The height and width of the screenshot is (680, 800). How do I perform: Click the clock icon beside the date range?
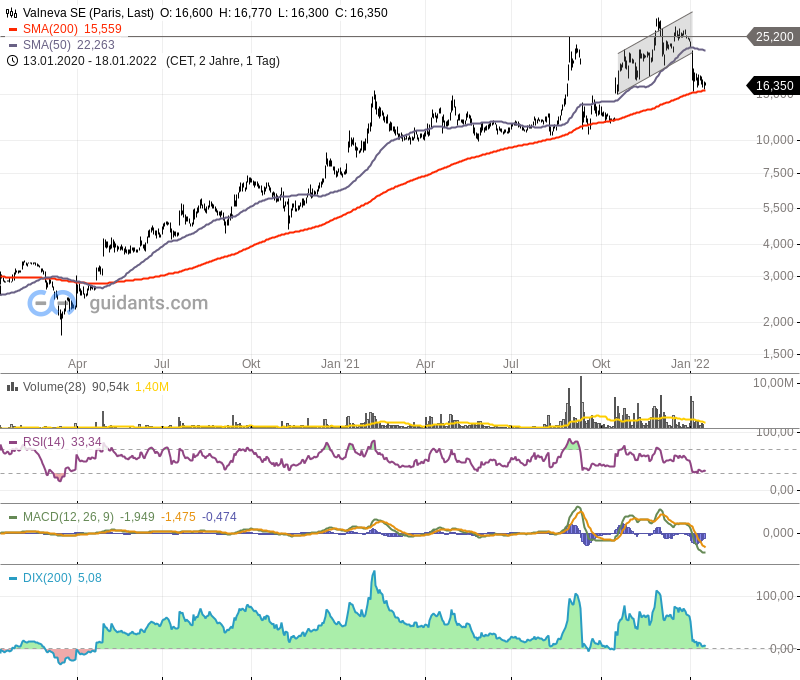click(12, 61)
